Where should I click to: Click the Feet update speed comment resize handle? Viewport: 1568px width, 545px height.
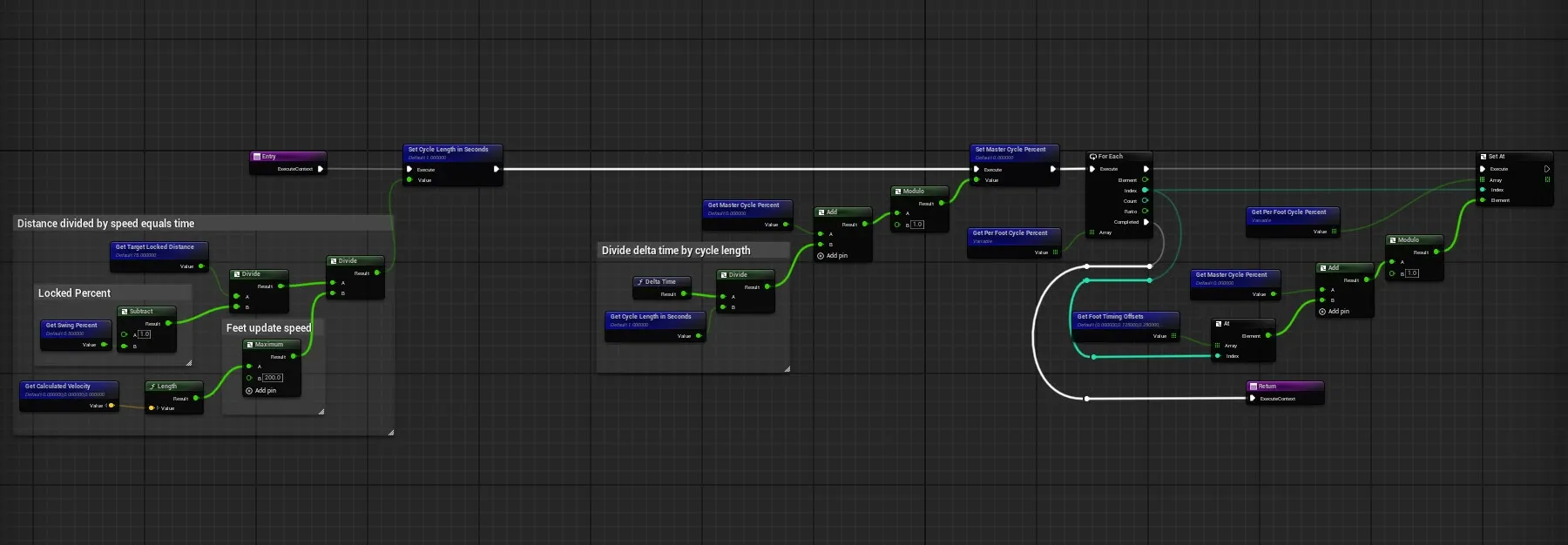click(x=321, y=411)
